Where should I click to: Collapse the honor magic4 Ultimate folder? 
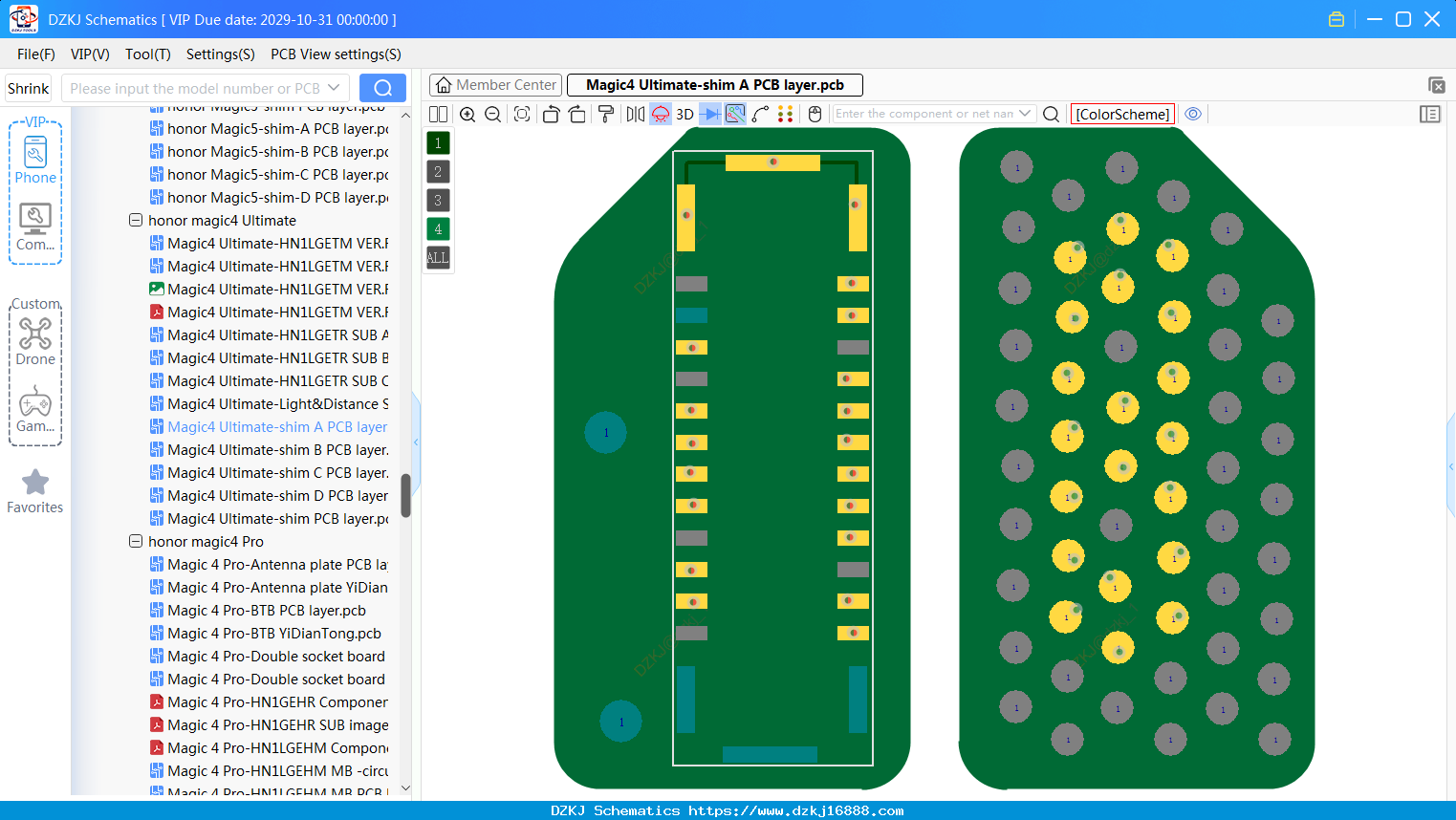[136, 220]
